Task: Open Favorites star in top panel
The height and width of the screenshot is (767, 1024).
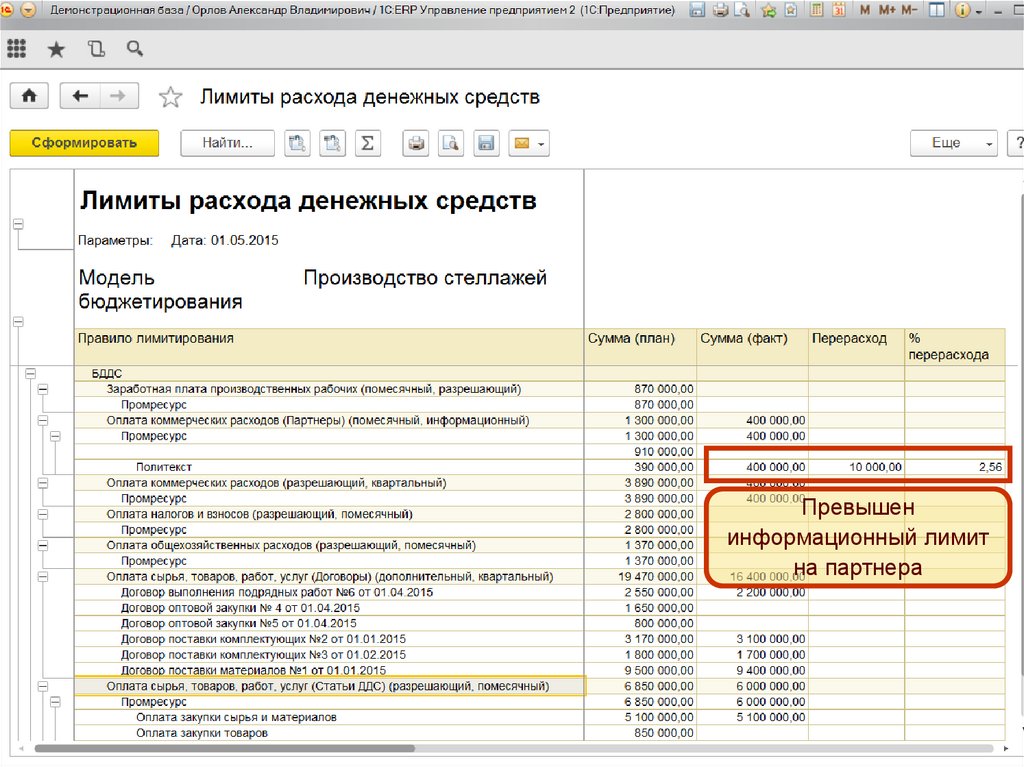Action: click(x=56, y=49)
